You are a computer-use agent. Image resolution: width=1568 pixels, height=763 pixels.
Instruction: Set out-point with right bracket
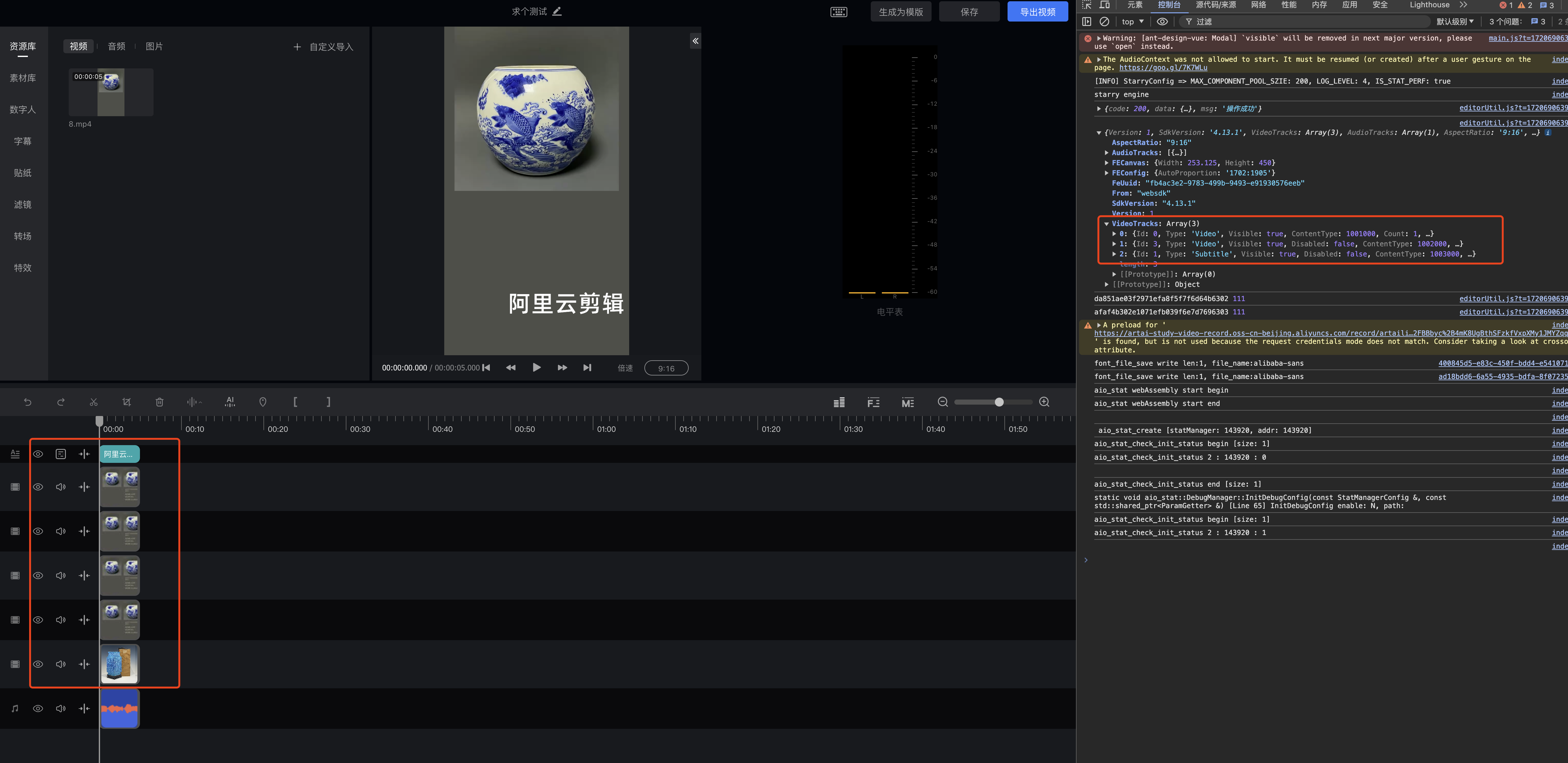coord(328,402)
